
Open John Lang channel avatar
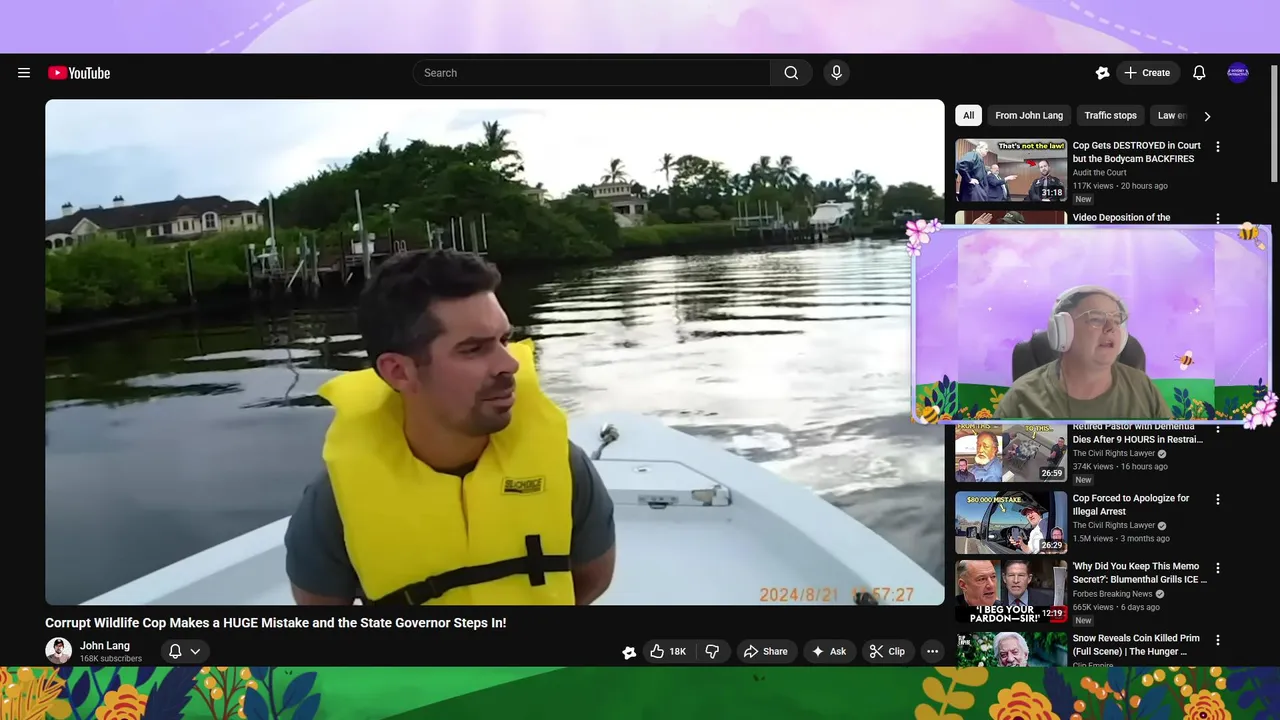(58, 651)
